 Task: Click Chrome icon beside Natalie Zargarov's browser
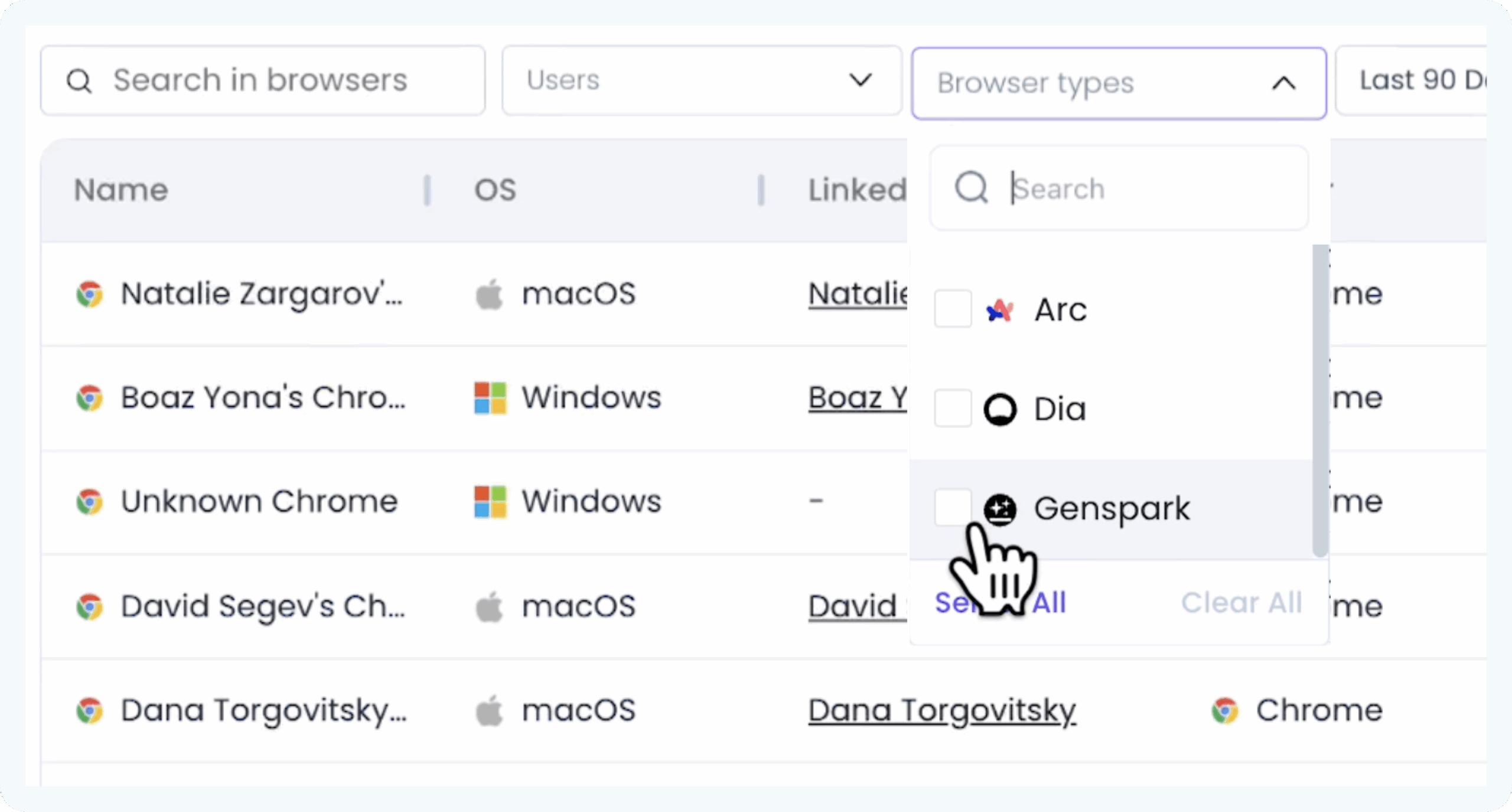tap(90, 294)
